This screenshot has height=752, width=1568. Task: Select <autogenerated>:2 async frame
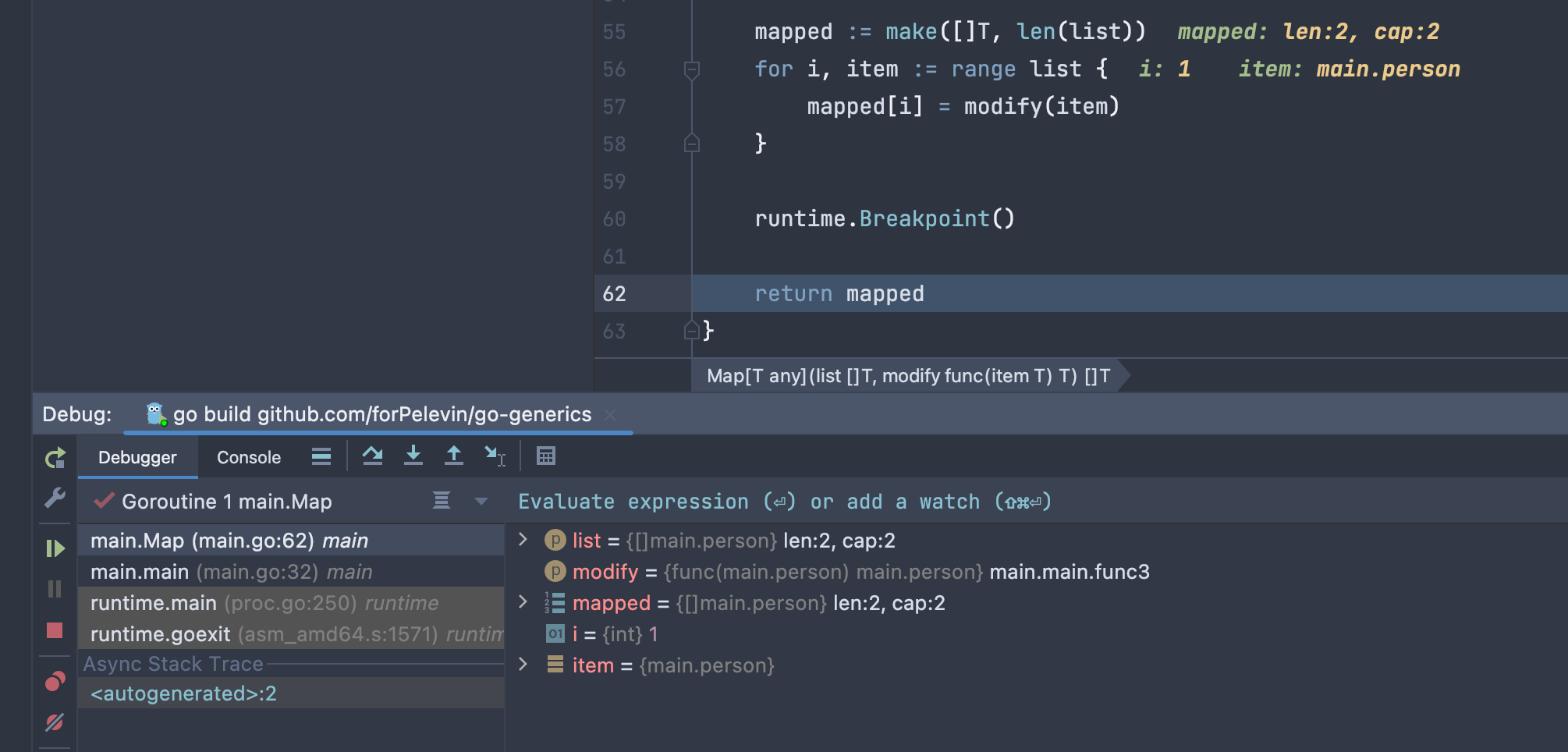tap(291, 693)
